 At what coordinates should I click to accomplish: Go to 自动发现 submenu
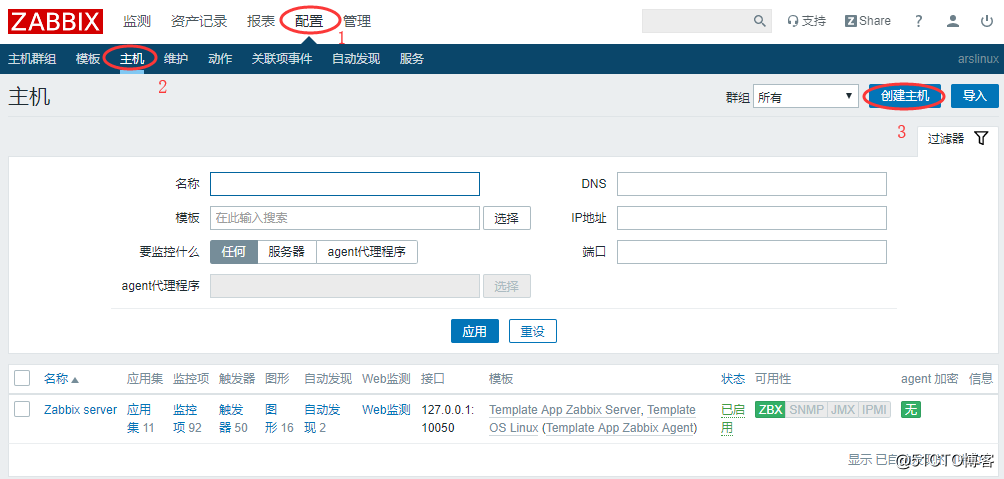click(356, 59)
